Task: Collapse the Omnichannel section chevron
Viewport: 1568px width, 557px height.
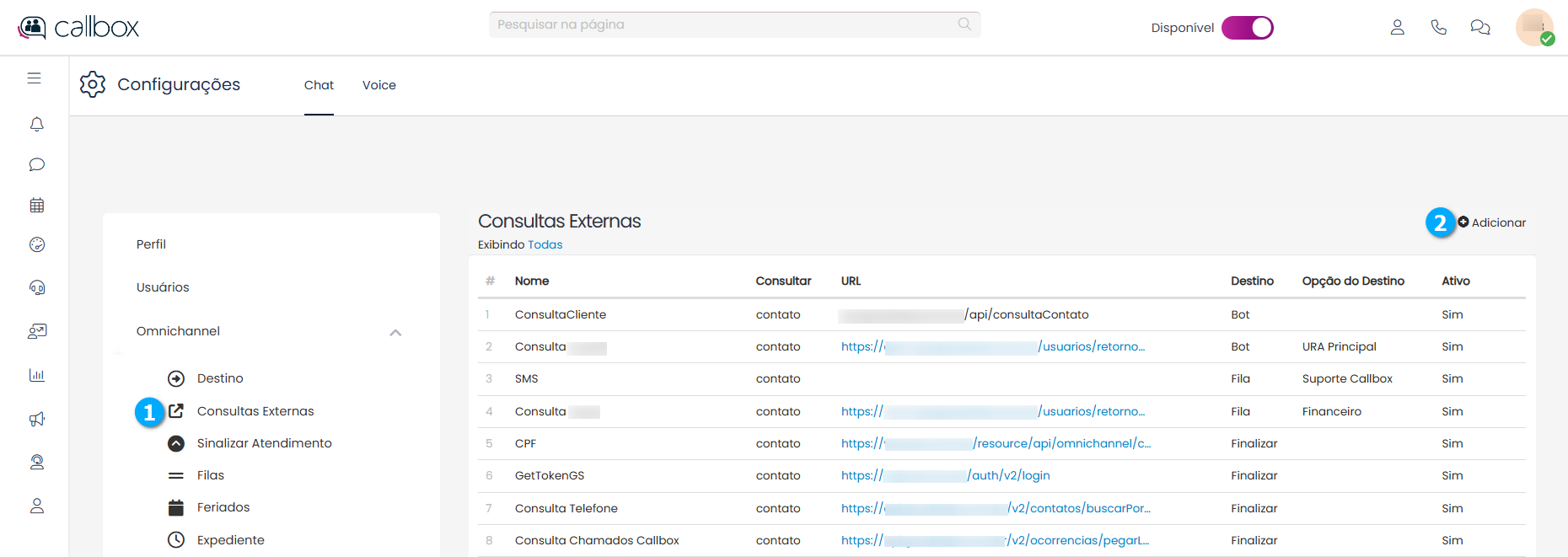Action: click(x=395, y=332)
